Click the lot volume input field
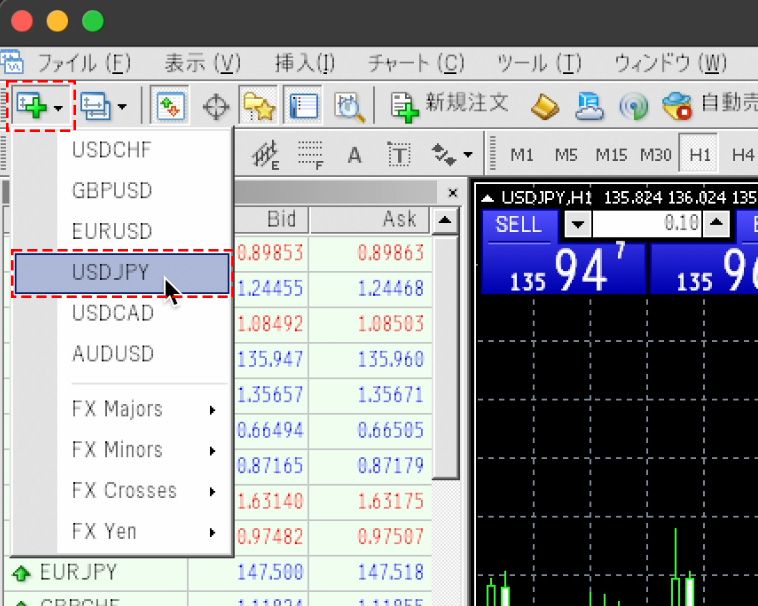The image size is (758, 606). pos(650,224)
